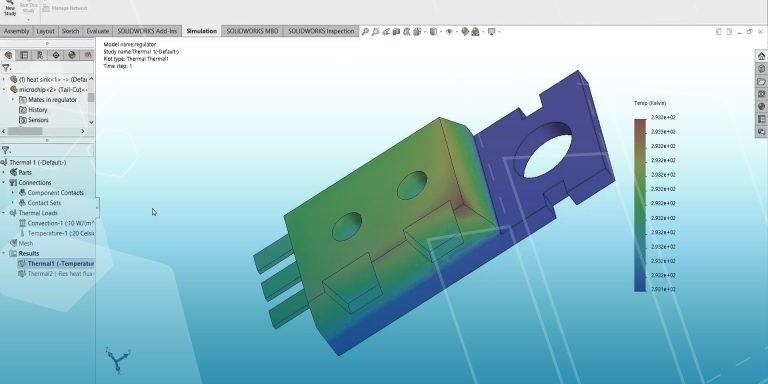Image resolution: width=768 pixels, height=384 pixels.
Task: Click the Zoom to Fit icon
Action: 365,32
